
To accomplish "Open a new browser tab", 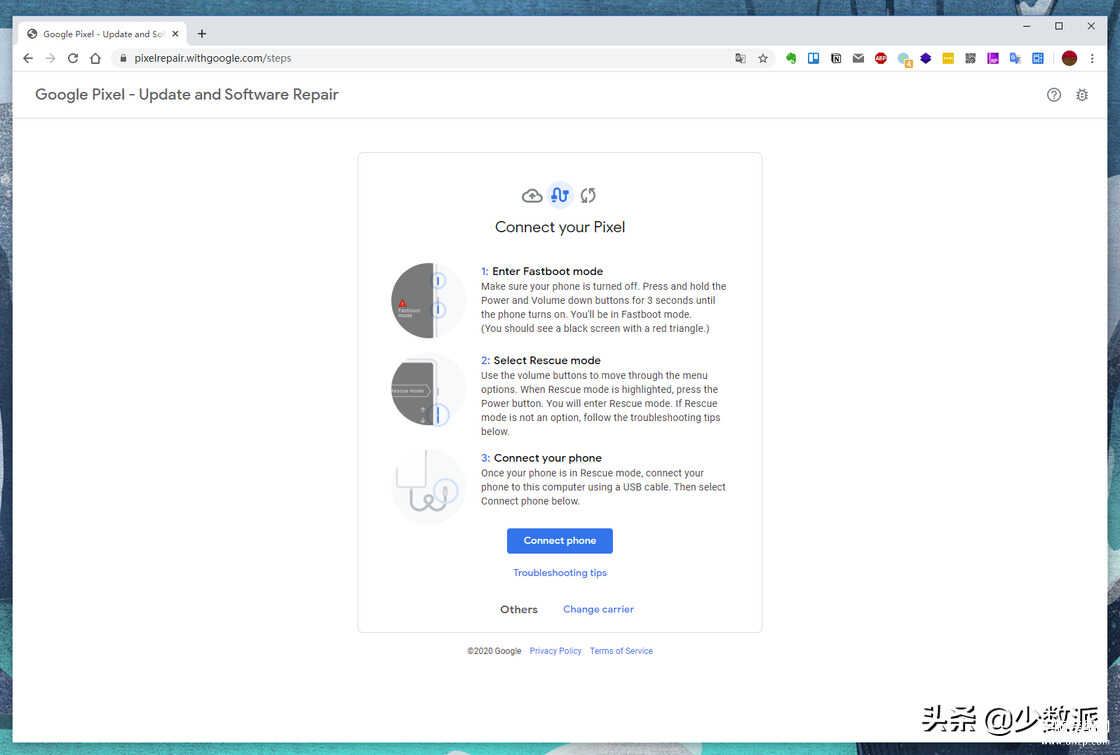I will click(x=202, y=34).
